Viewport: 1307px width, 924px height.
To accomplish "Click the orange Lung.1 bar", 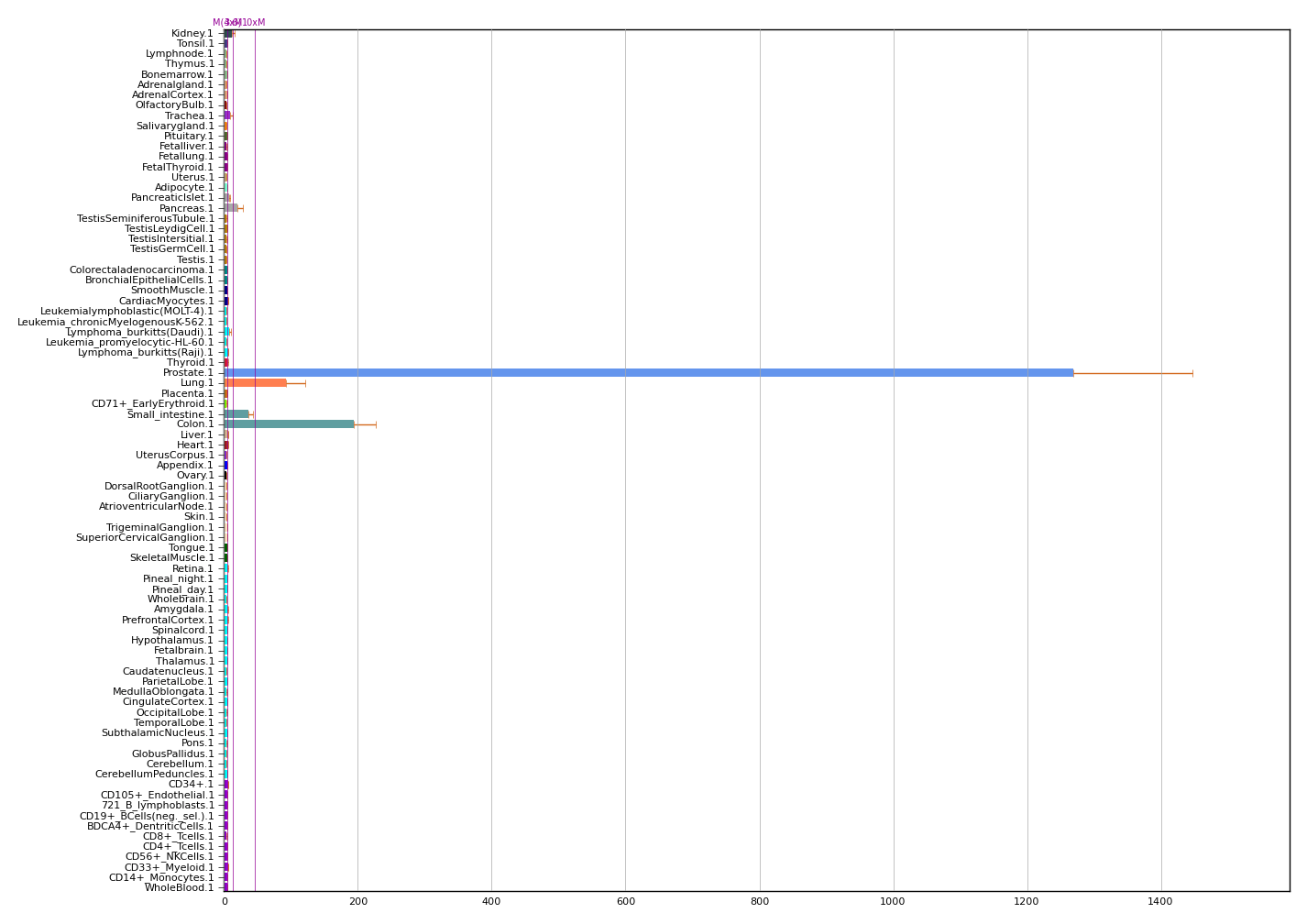I will click(x=256, y=383).
